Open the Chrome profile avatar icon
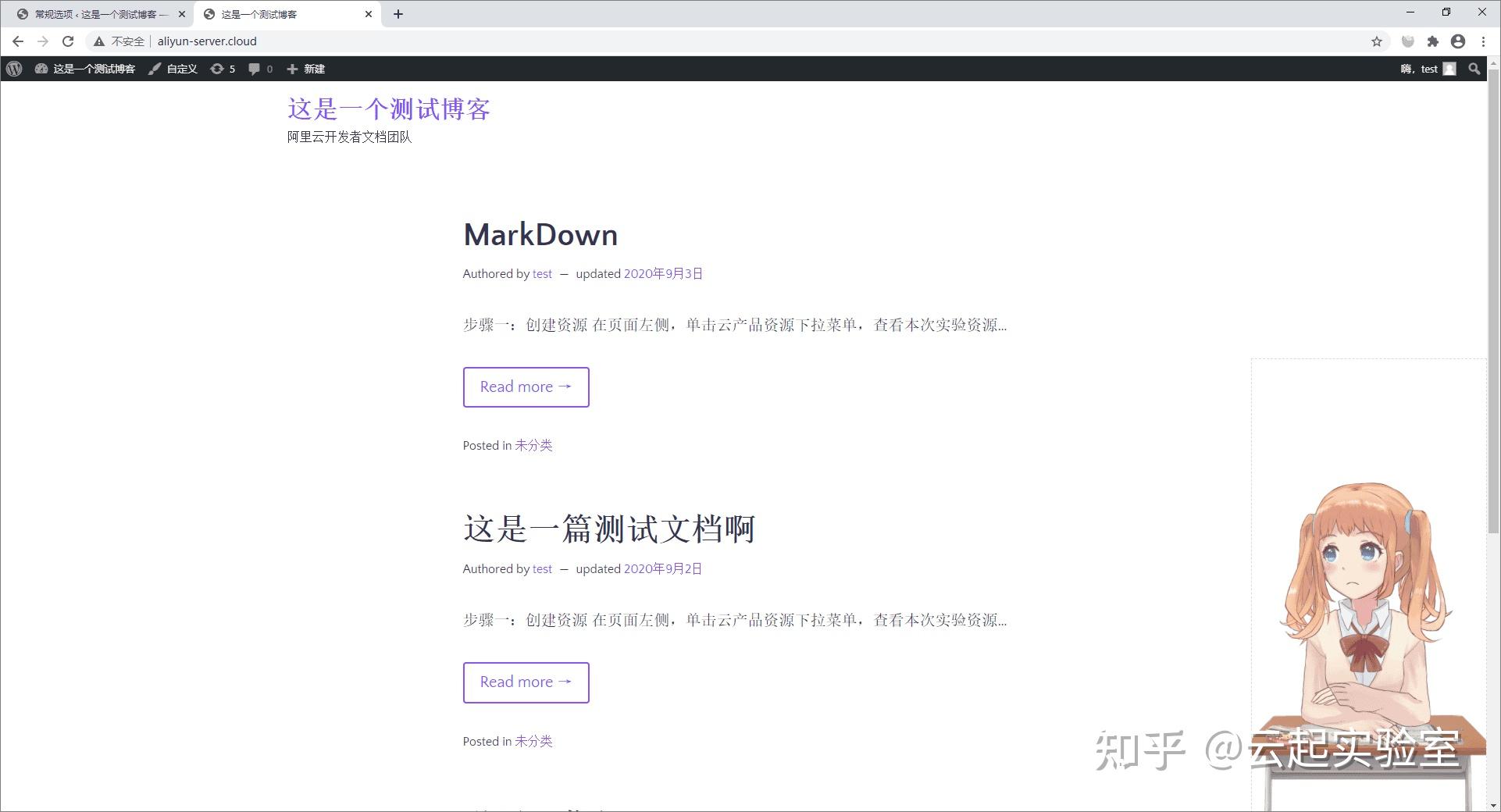1501x812 pixels. point(1458,41)
